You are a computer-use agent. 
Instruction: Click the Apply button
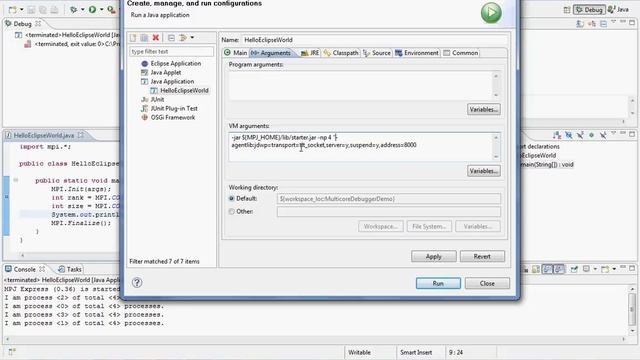pos(433,256)
